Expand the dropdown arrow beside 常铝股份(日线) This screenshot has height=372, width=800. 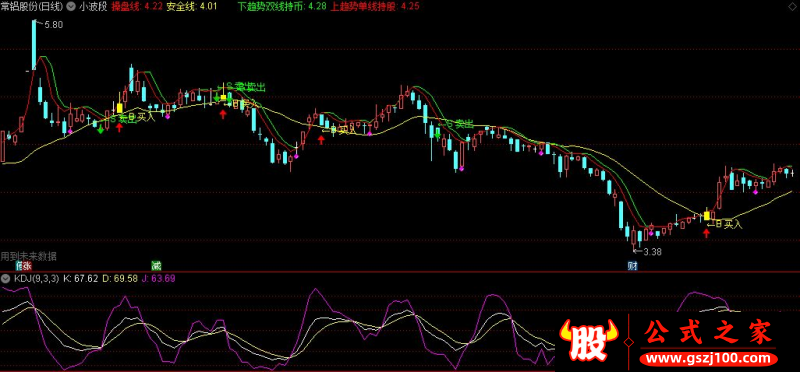[x=70, y=7]
